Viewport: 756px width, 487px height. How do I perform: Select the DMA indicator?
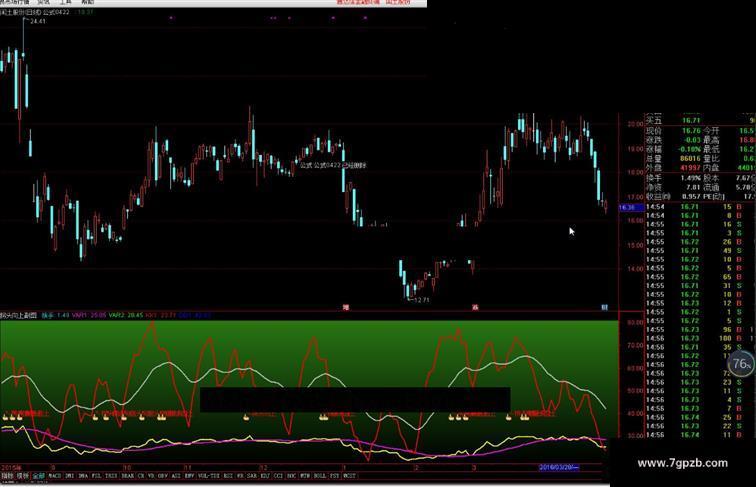point(83,476)
